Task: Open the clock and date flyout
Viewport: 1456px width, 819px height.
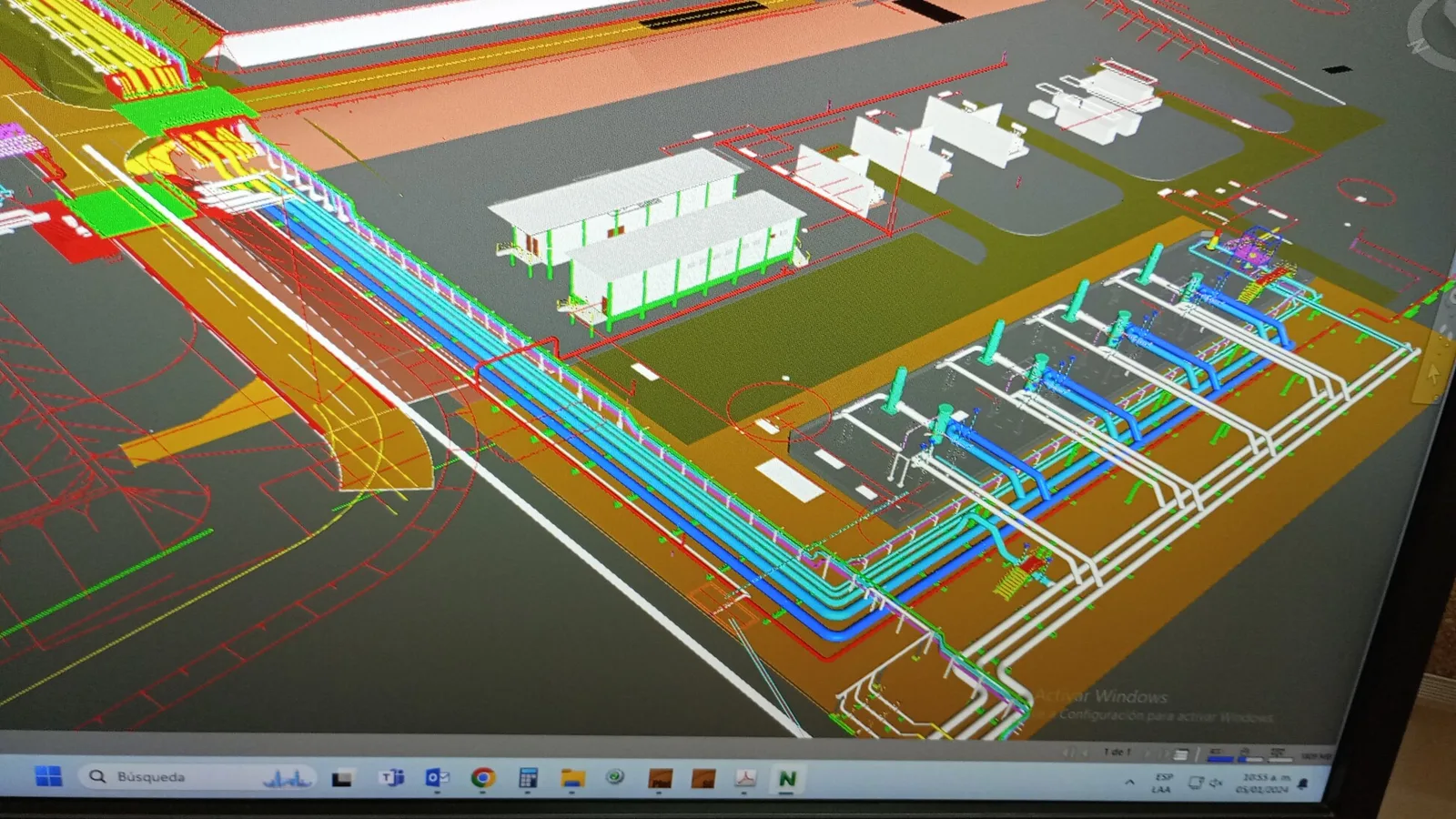Action: click(x=1264, y=783)
